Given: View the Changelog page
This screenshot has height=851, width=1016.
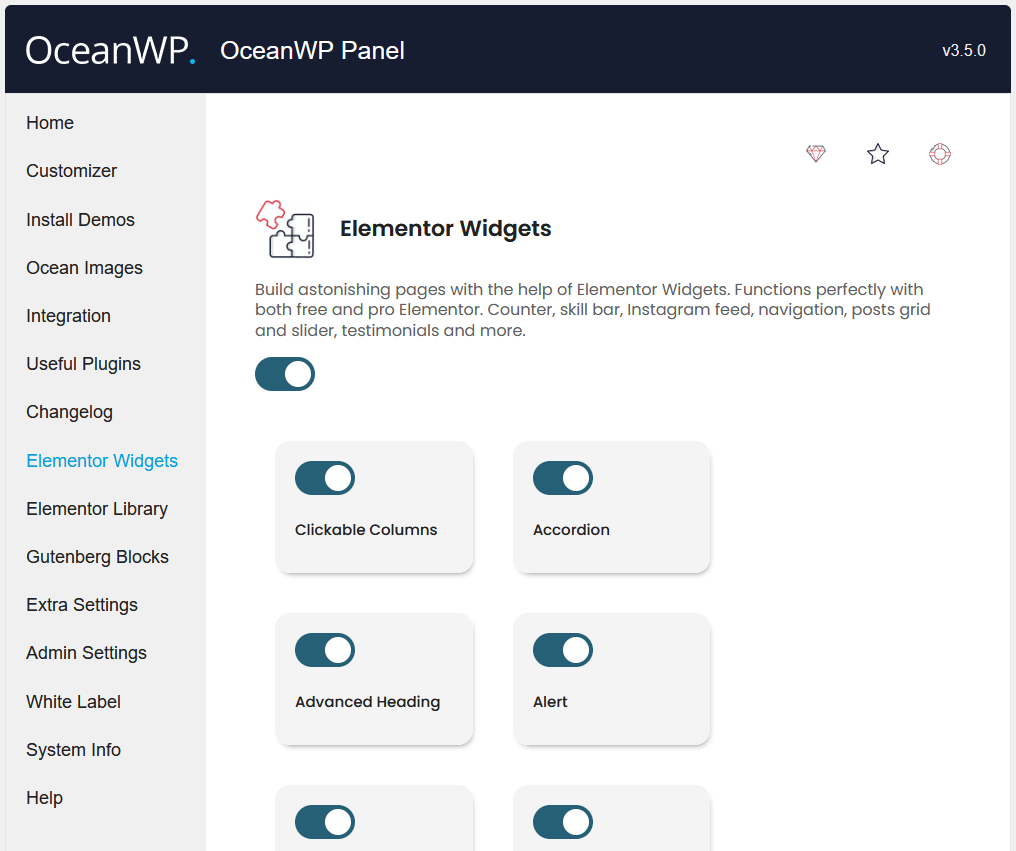Looking at the screenshot, I should (x=69, y=412).
